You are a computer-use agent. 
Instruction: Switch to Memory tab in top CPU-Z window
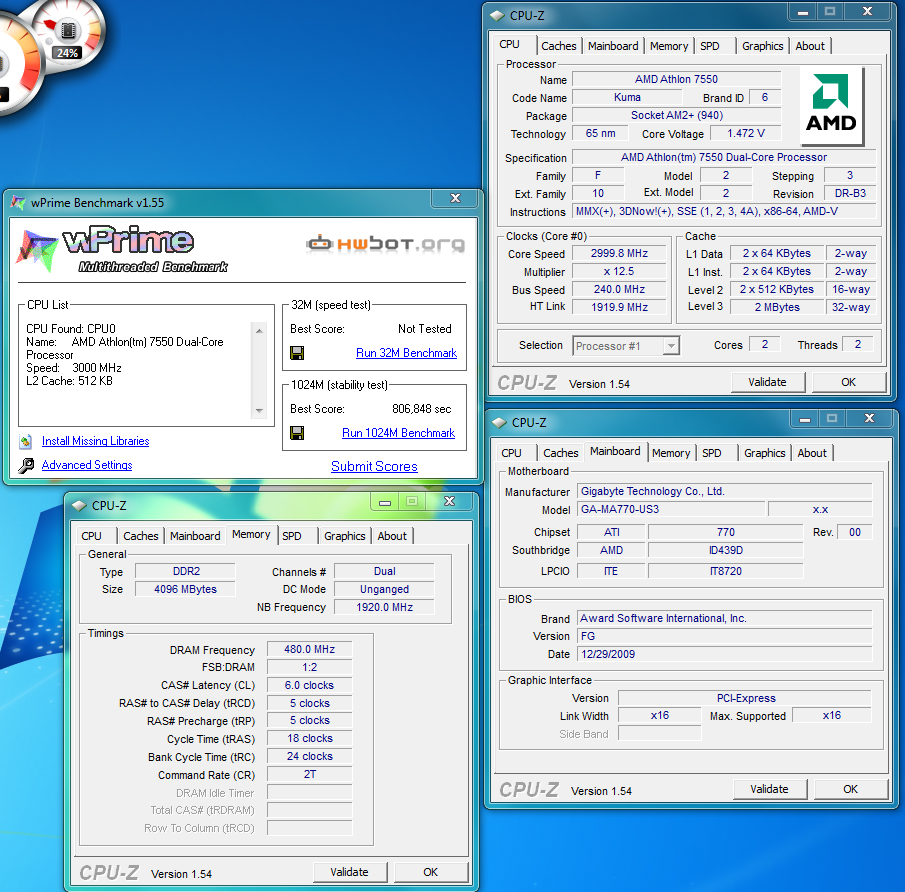pyautogui.click(x=669, y=46)
